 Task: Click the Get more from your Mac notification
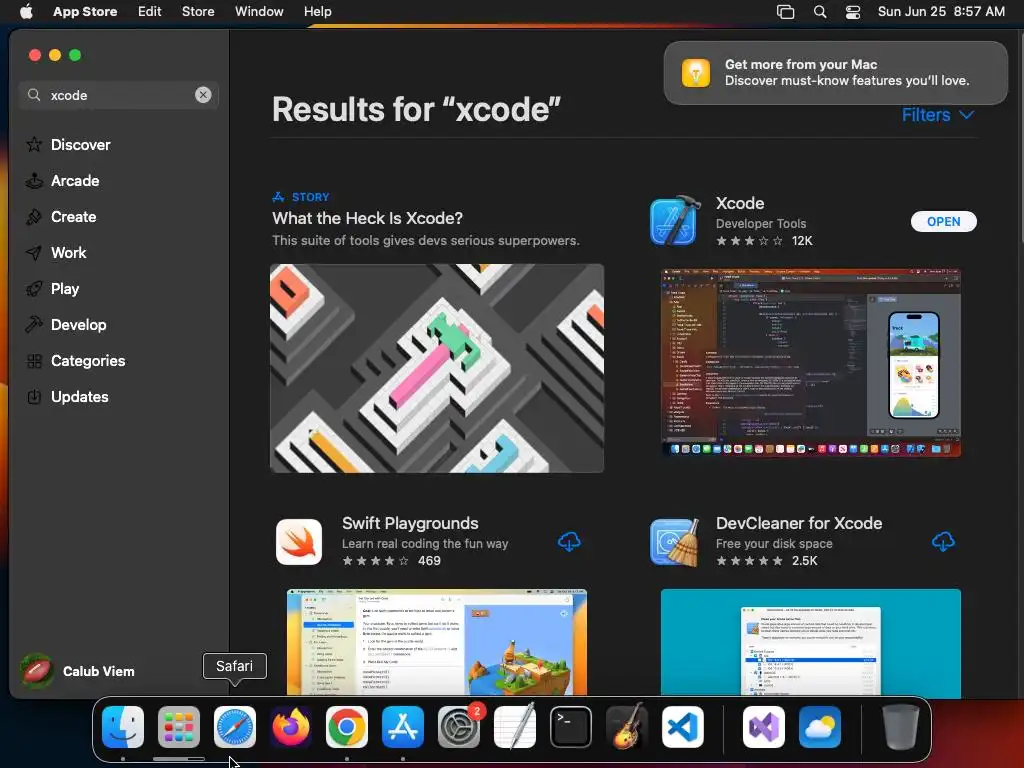pyautogui.click(x=835, y=72)
